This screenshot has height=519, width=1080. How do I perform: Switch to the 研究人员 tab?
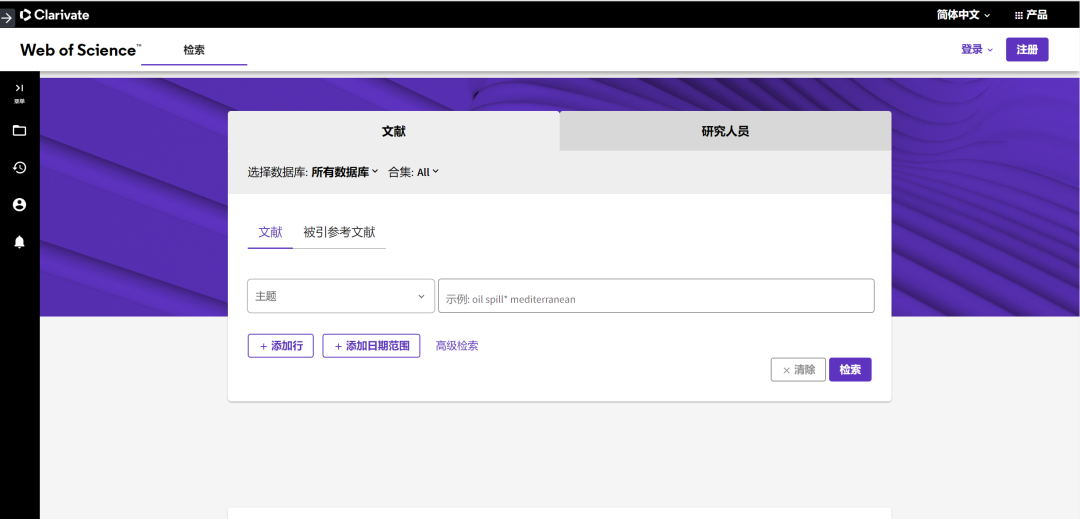click(725, 131)
